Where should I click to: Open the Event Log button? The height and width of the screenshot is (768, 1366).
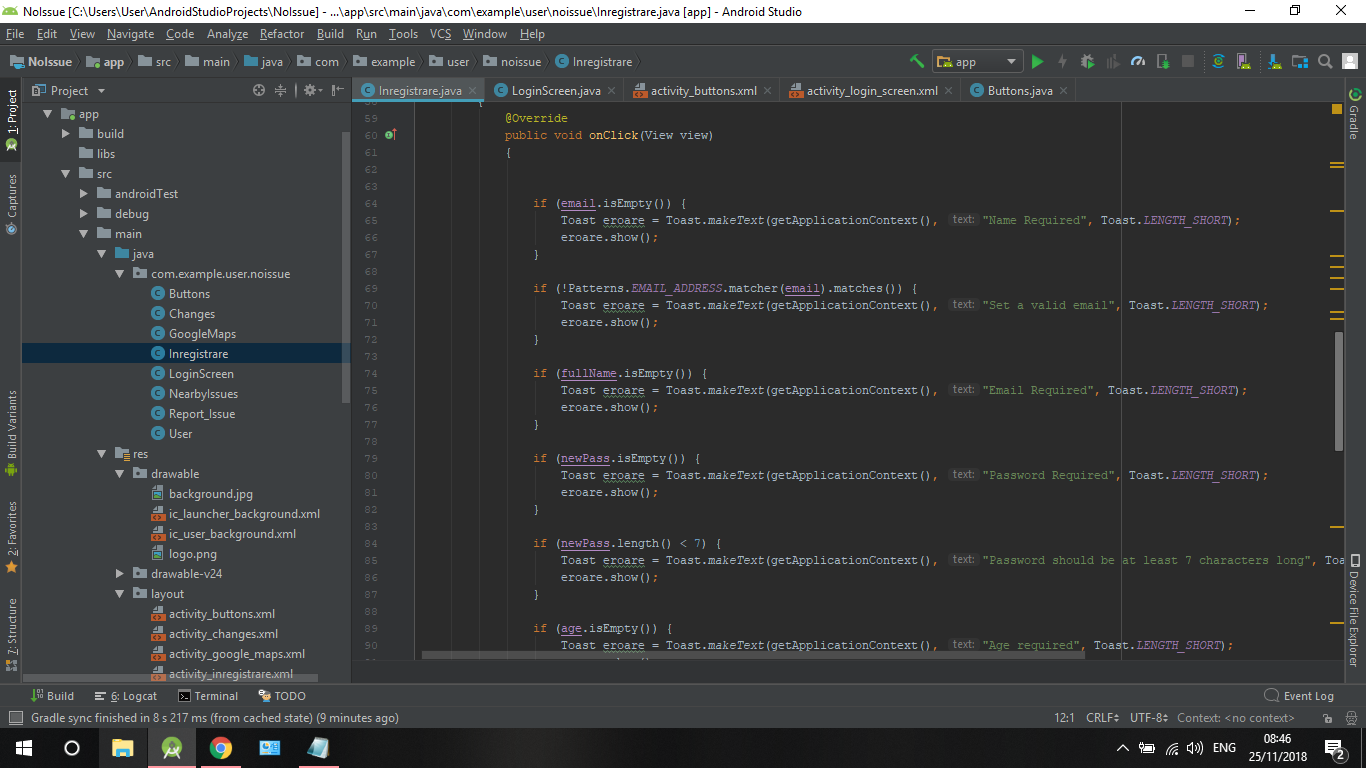point(1299,696)
